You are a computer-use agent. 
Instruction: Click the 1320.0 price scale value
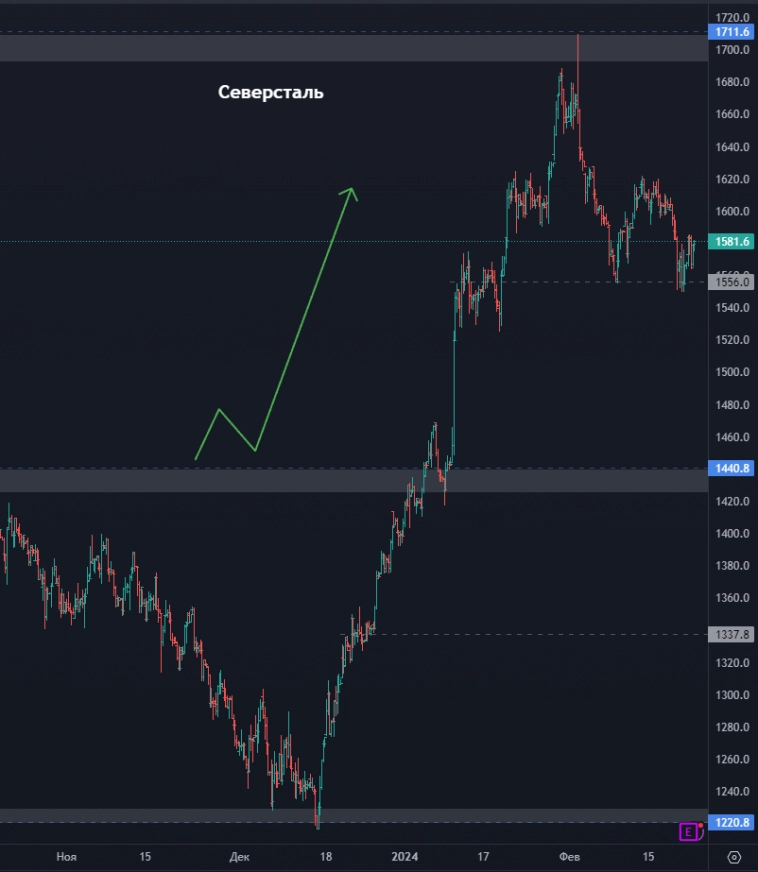pos(732,663)
